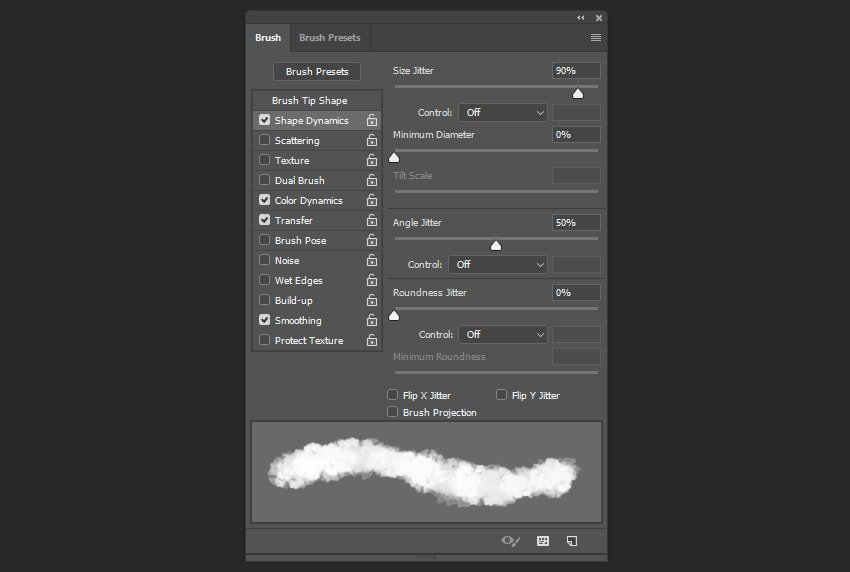Select the Brush tab
Viewport: 850px width, 572px height.
(x=268, y=38)
